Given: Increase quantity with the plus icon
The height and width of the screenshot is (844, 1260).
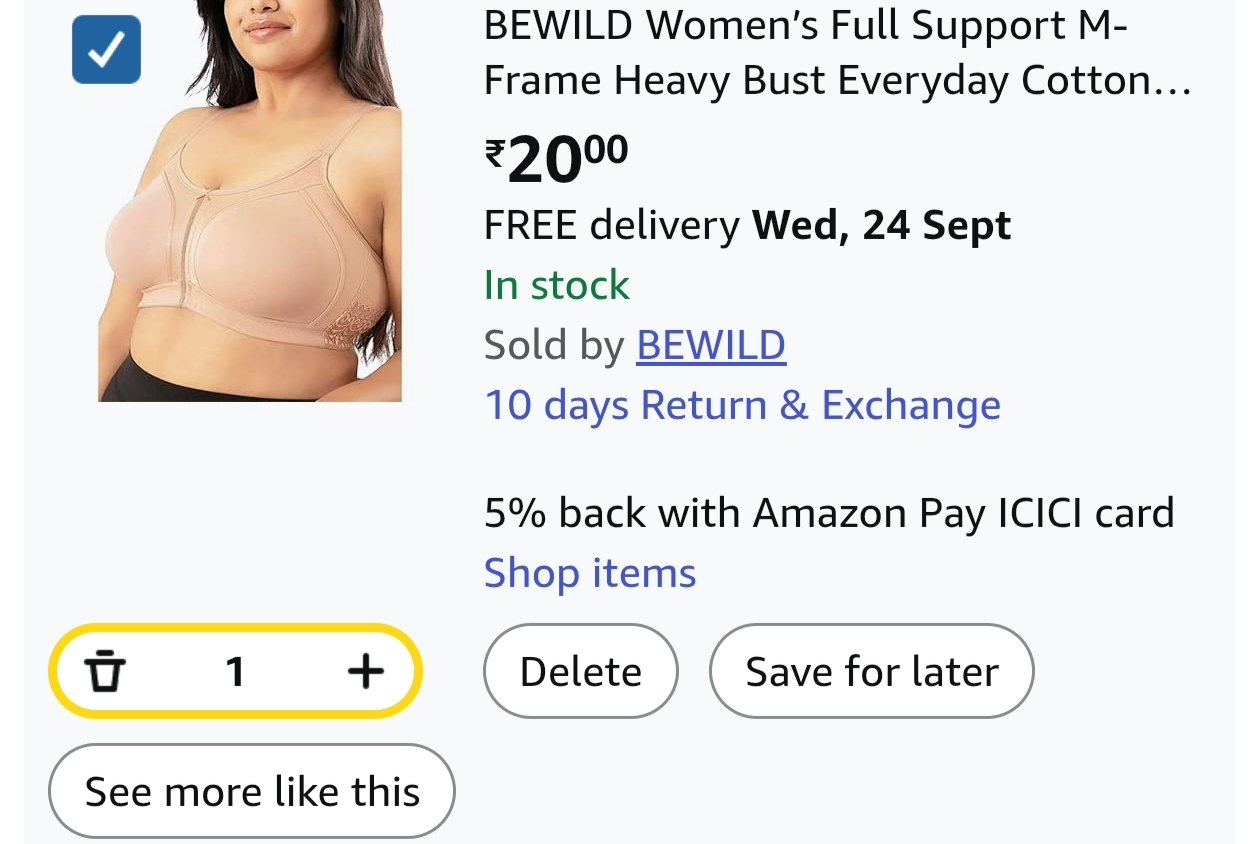Looking at the screenshot, I should pos(366,671).
